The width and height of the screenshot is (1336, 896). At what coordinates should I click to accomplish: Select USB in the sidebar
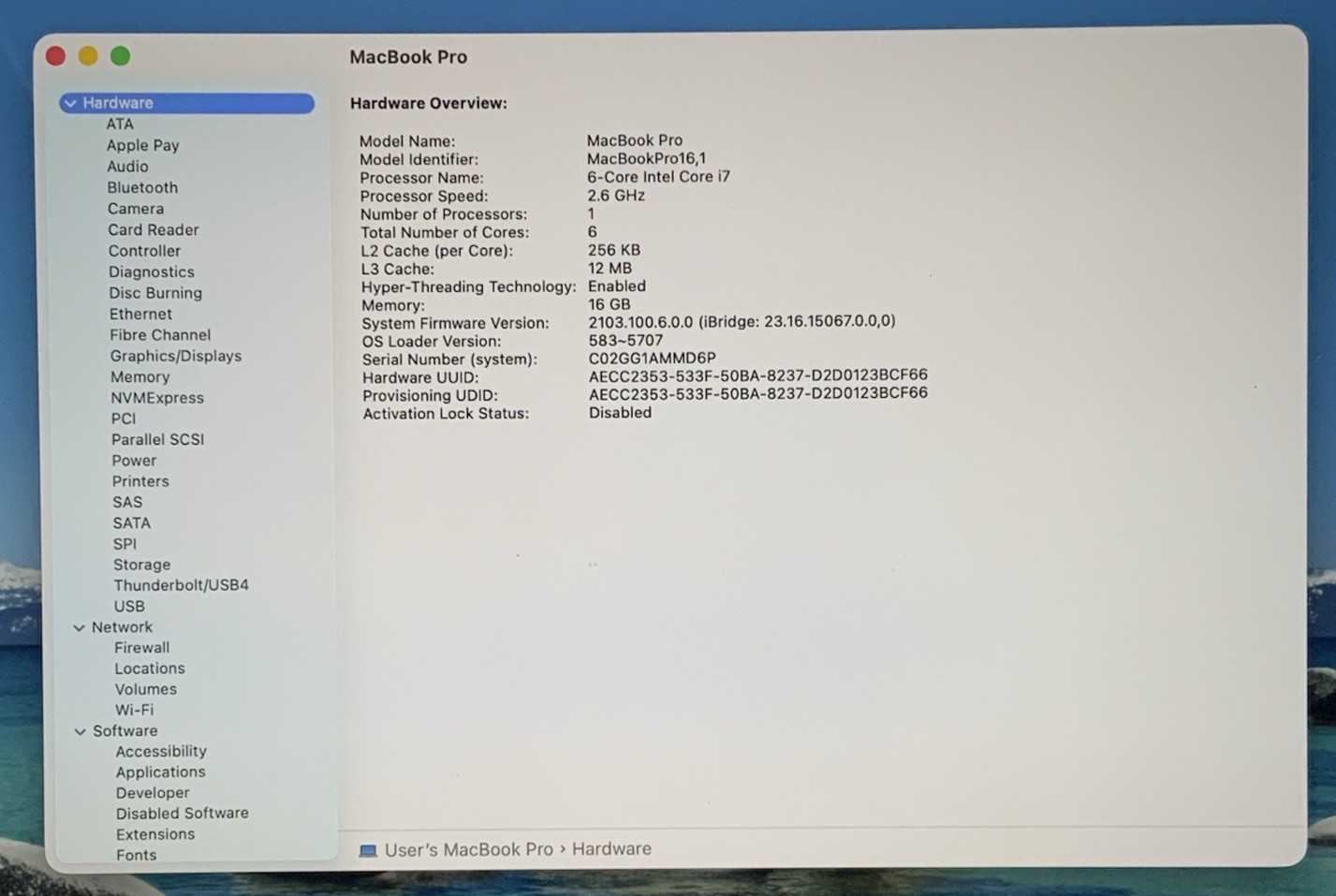pos(129,606)
